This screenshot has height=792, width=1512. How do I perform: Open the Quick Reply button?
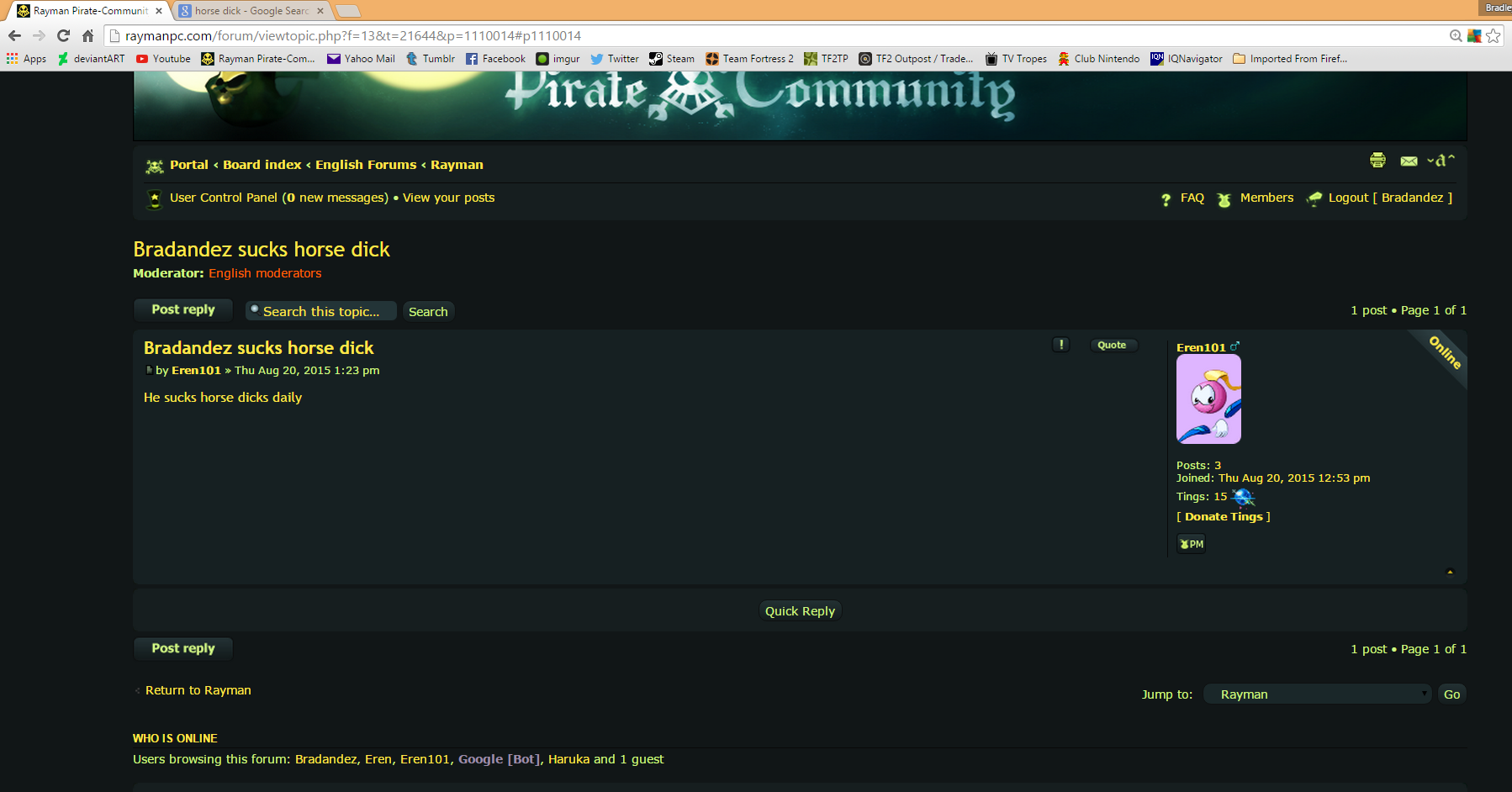pos(800,611)
